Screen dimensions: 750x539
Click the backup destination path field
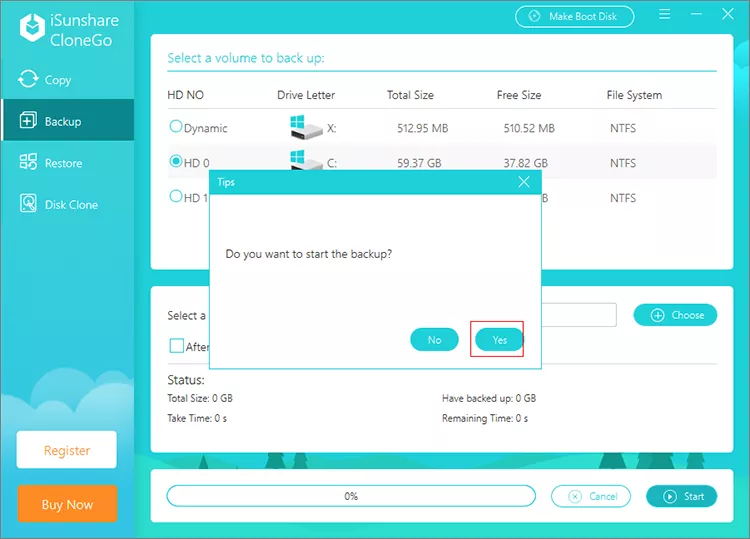pos(579,315)
